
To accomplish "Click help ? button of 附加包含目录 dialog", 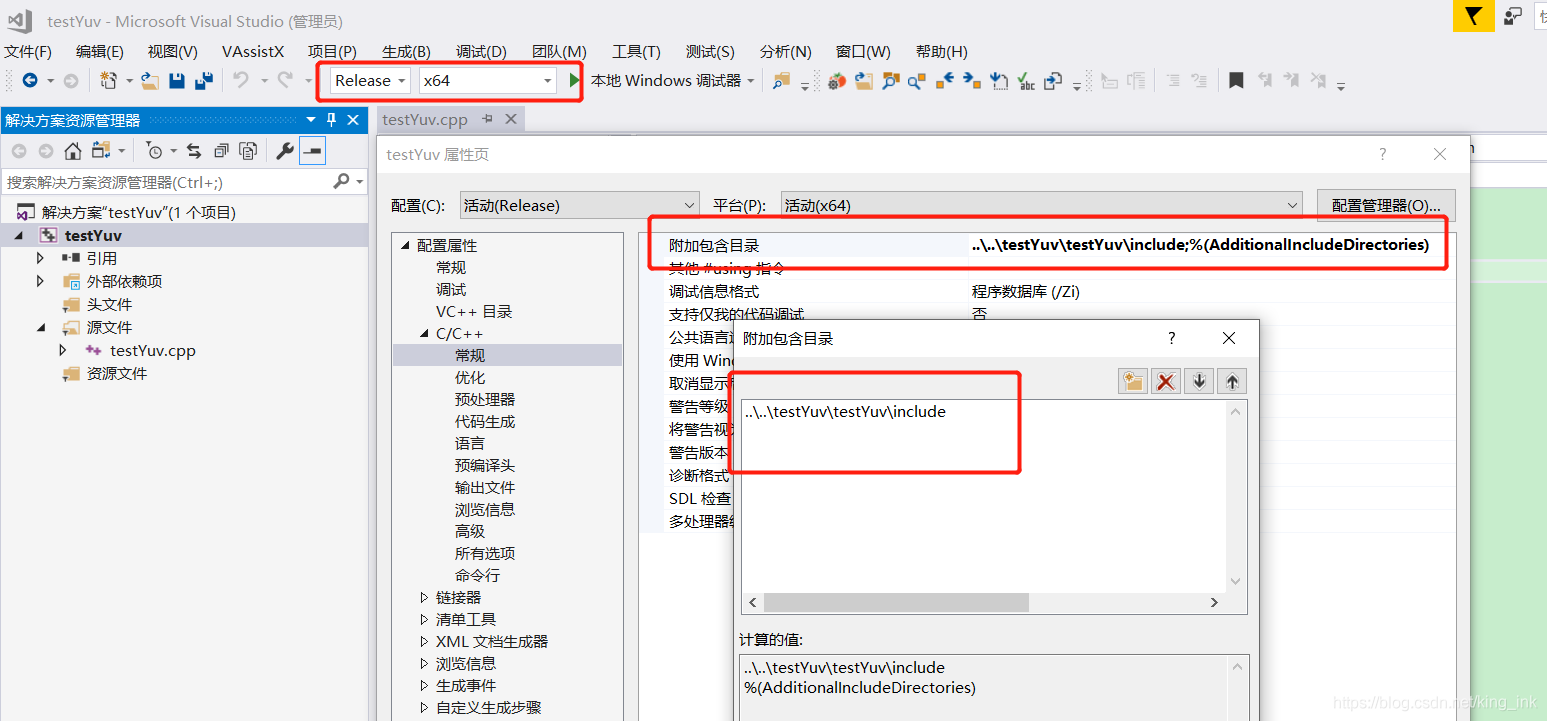I will coord(1172,338).
